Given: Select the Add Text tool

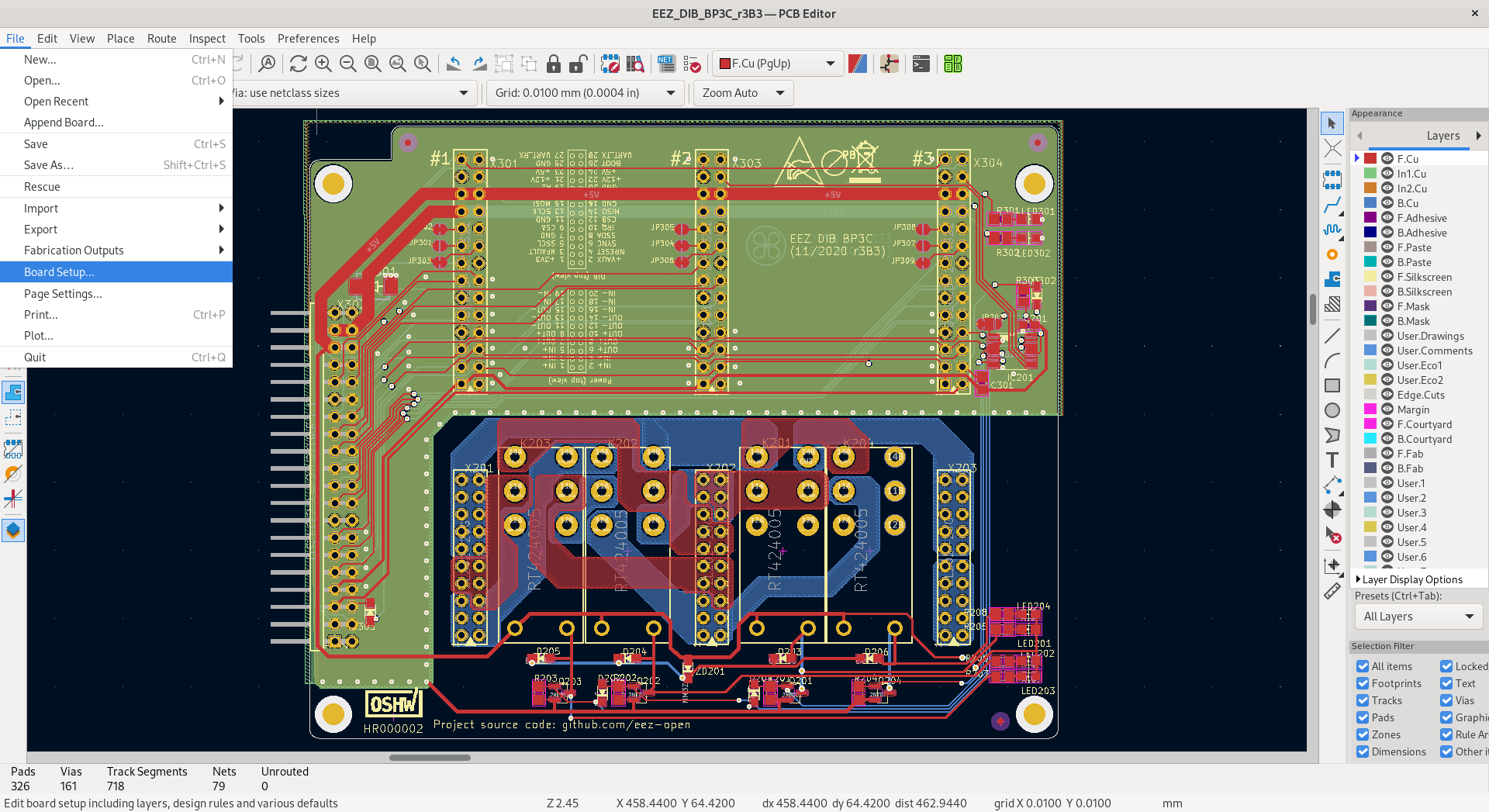Looking at the screenshot, I should click(1332, 460).
